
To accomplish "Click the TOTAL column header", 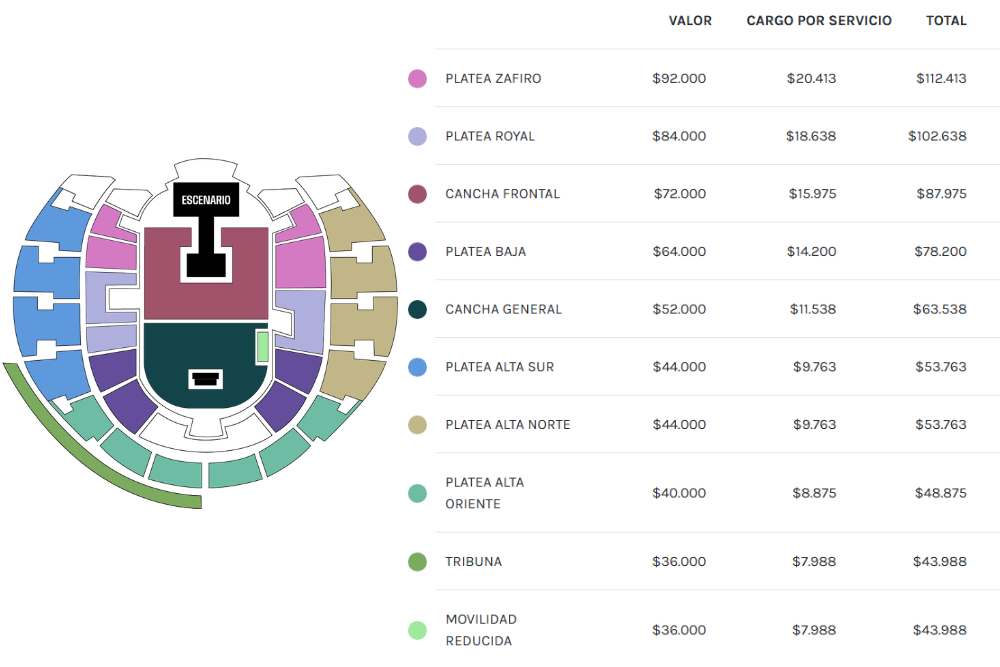I will [946, 20].
